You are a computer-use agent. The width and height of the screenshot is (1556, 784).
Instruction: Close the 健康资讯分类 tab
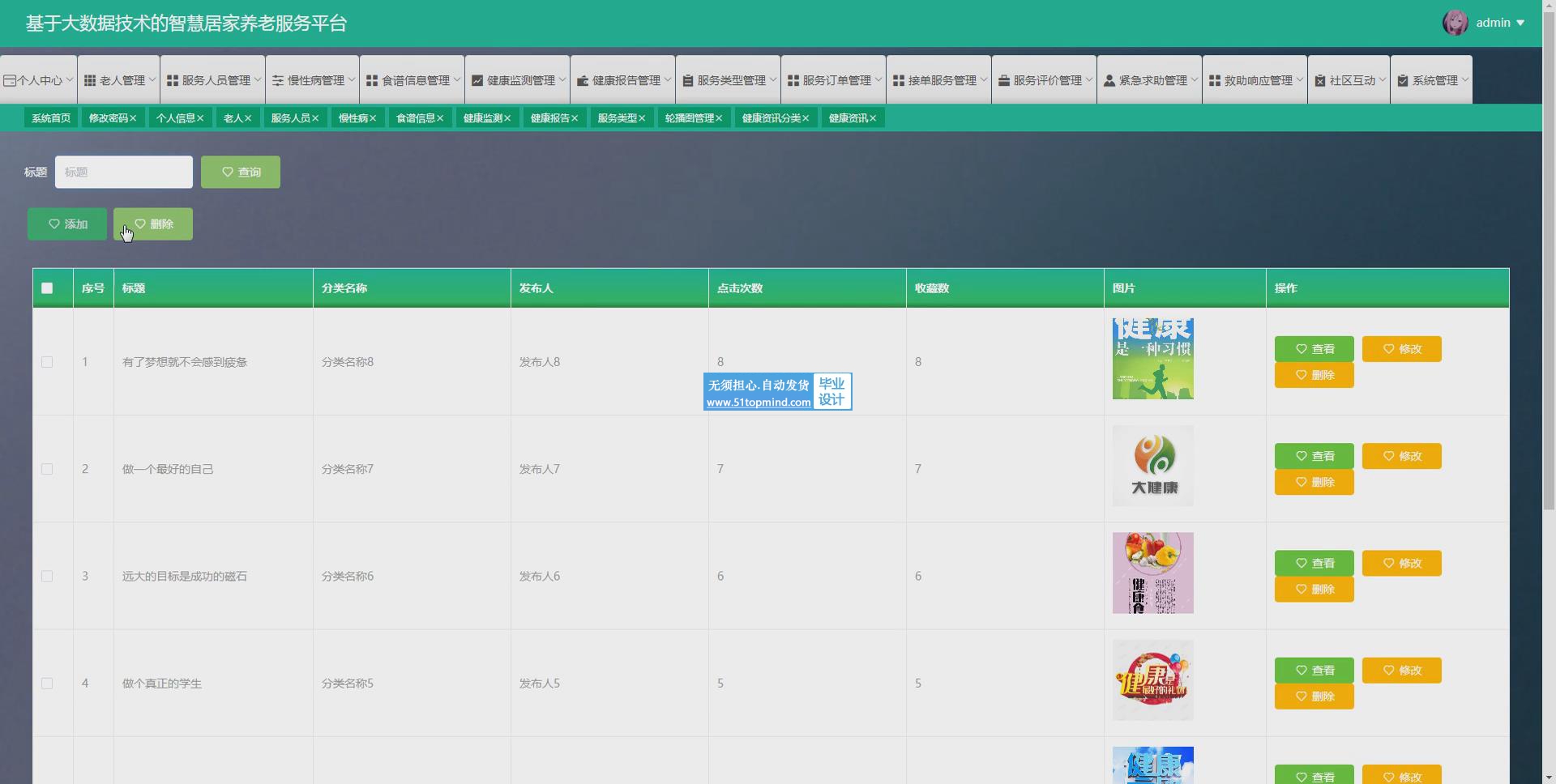pyautogui.click(x=806, y=118)
